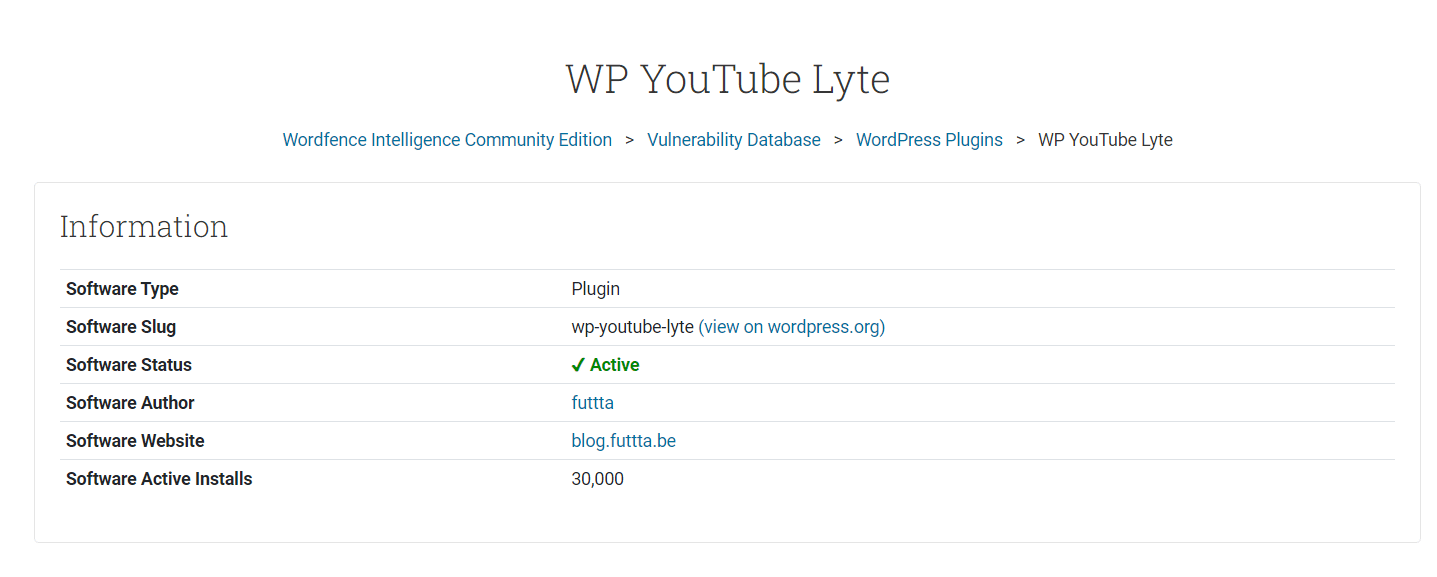Select the 30,000 active installs value
The width and height of the screenshot is (1437, 577).
[595, 478]
